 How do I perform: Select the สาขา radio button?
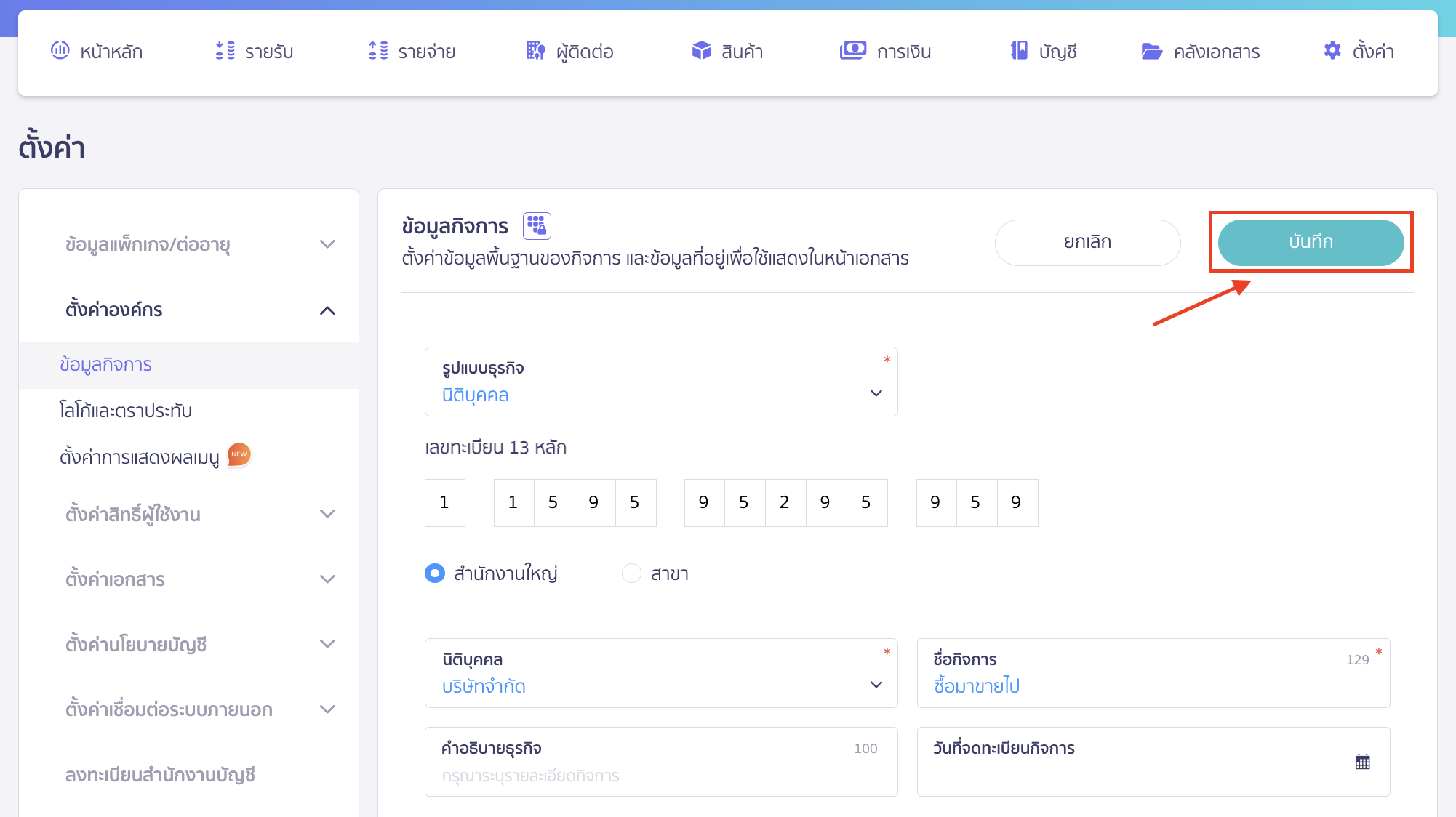631,573
